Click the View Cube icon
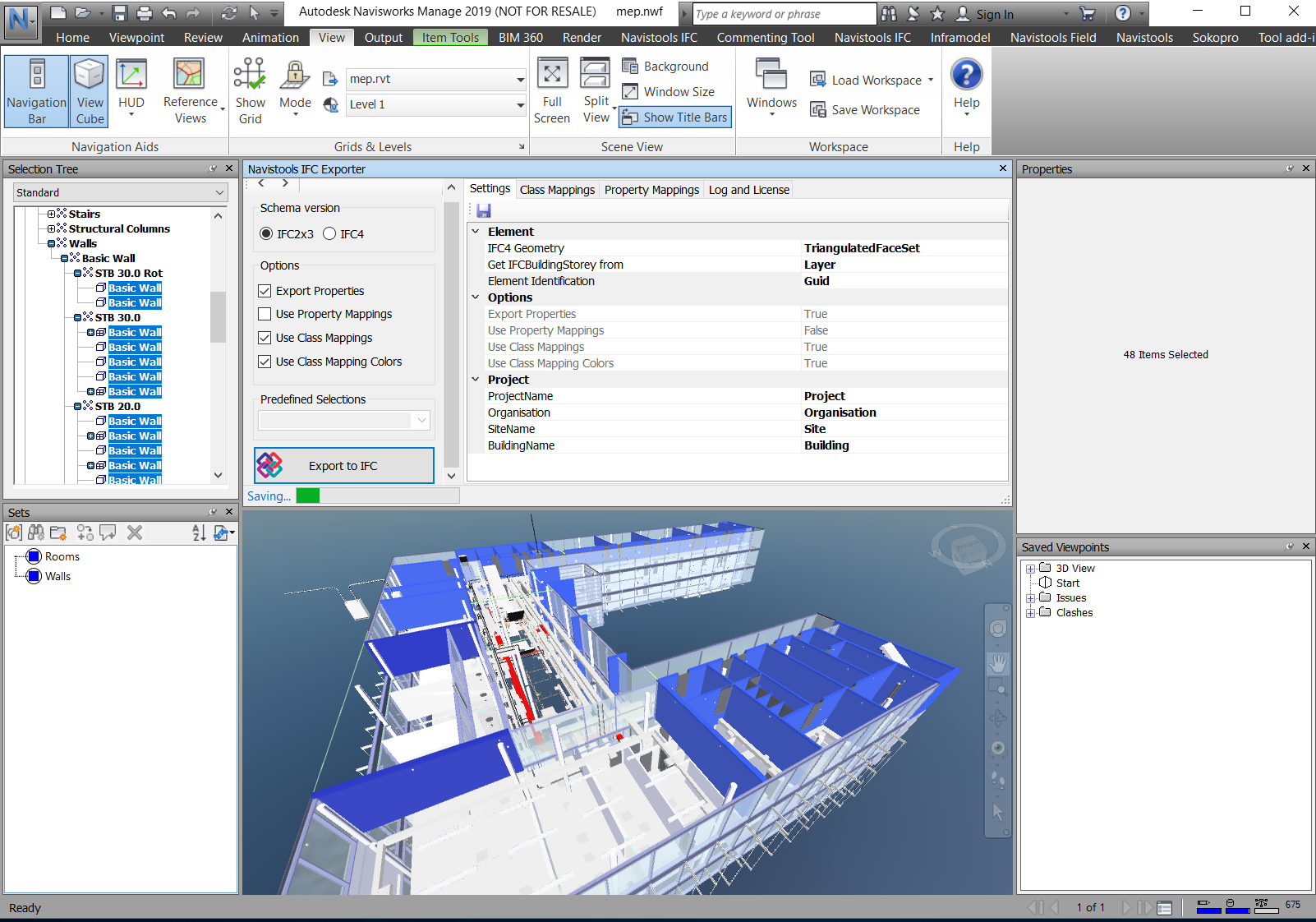Viewport: 1316px width, 922px height. [90, 91]
